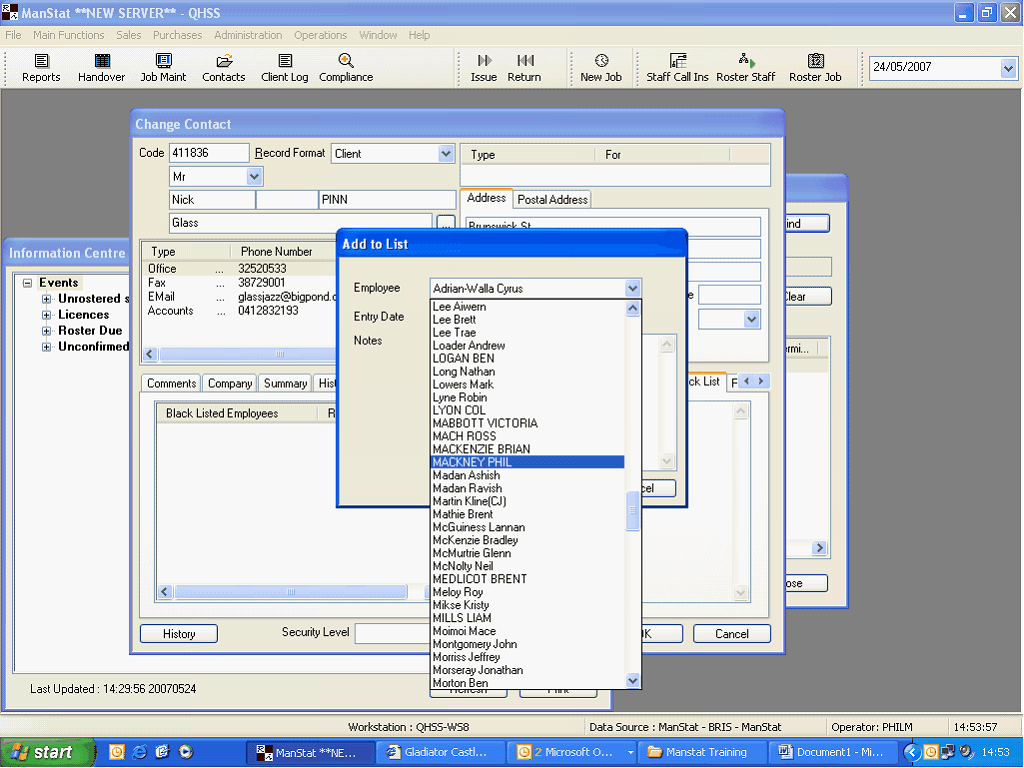Open the toolbar date dropdown
The width and height of the screenshot is (1024, 768).
(1008, 68)
